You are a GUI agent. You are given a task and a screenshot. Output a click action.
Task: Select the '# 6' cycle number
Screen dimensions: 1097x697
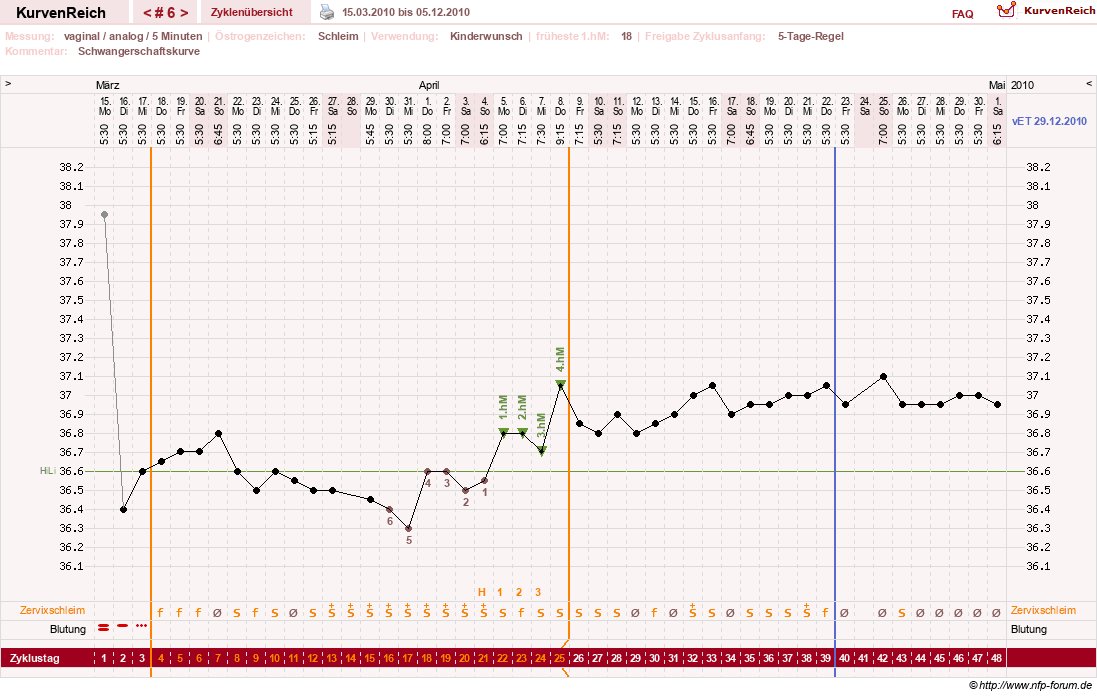(x=166, y=13)
